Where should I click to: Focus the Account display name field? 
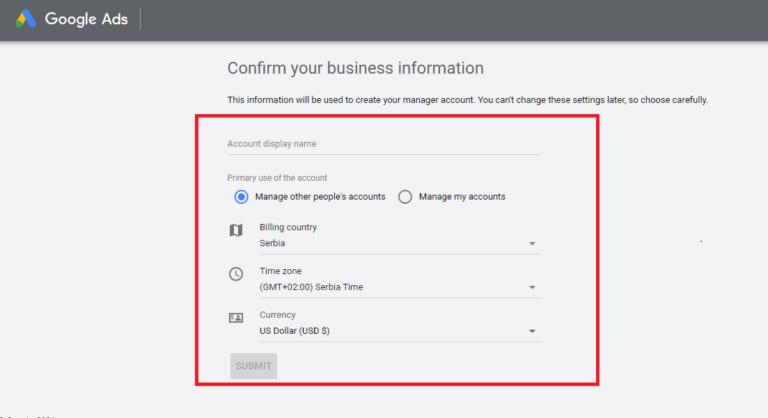coord(383,144)
